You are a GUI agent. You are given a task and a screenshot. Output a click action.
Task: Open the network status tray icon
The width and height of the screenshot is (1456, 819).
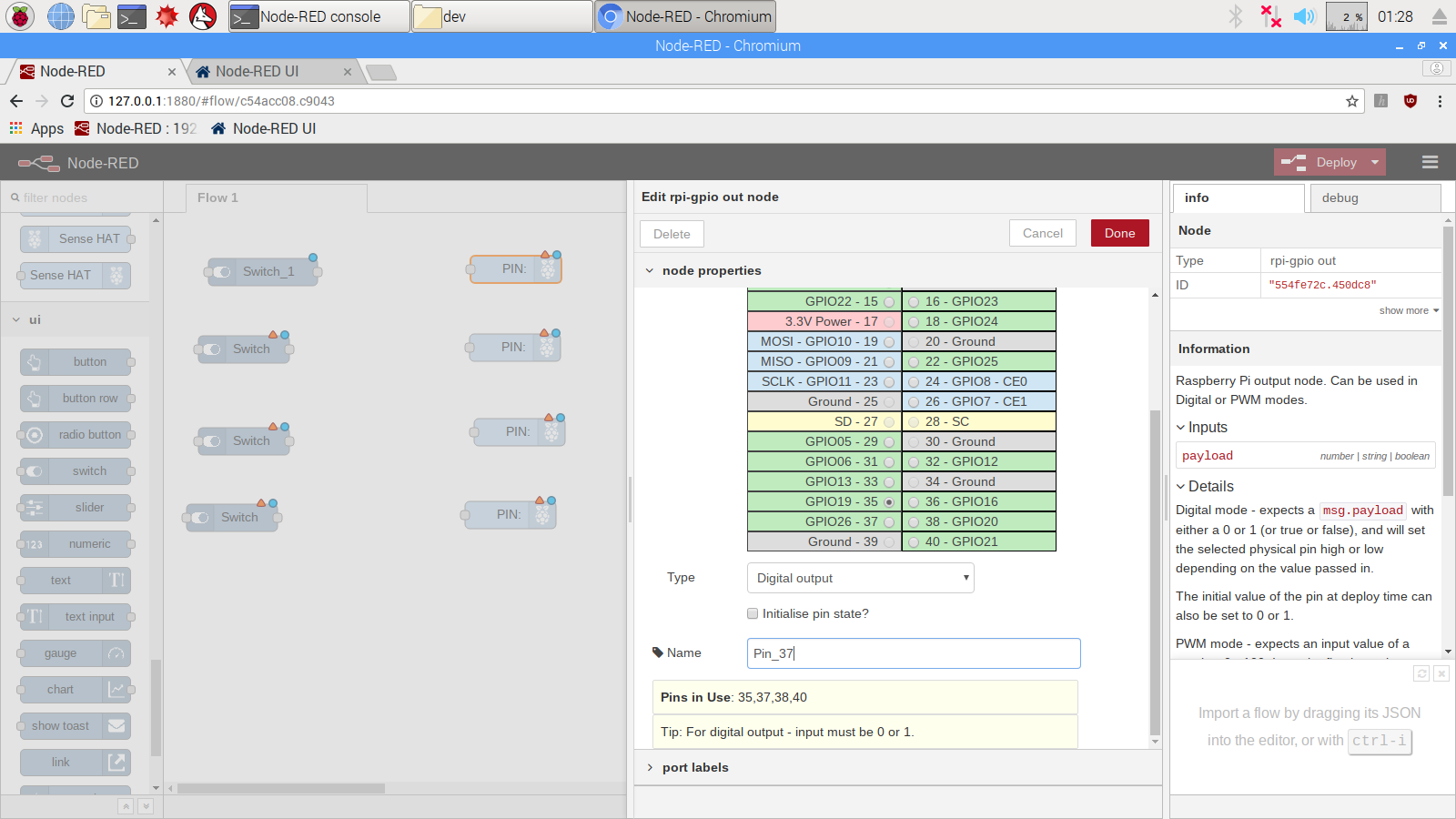click(1270, 16)
